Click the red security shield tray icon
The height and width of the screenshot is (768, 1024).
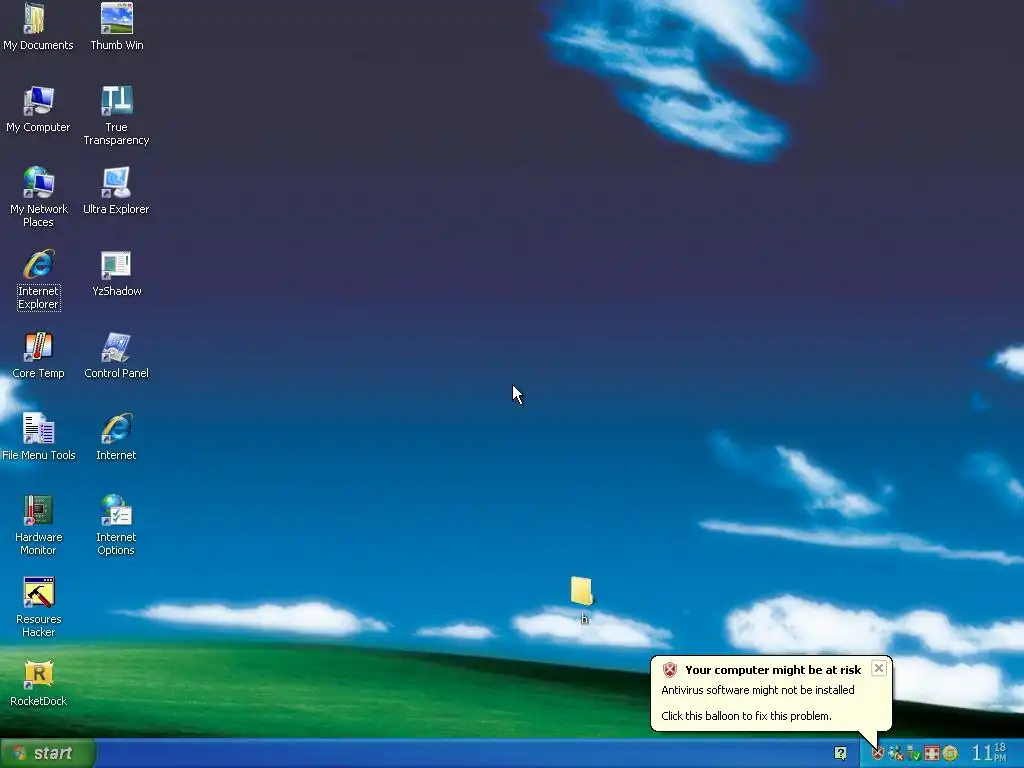[878, 754]
